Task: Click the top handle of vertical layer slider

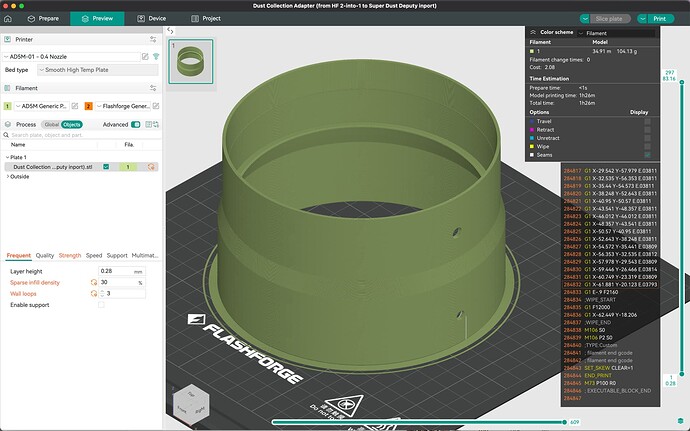Action: [x=682, y=82]
